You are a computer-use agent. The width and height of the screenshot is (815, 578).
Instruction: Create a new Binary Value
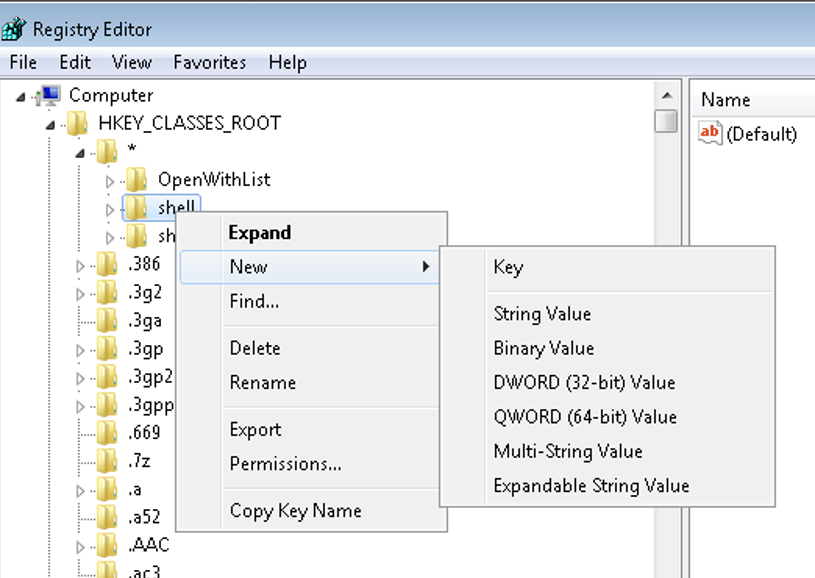tap(607, 348)
